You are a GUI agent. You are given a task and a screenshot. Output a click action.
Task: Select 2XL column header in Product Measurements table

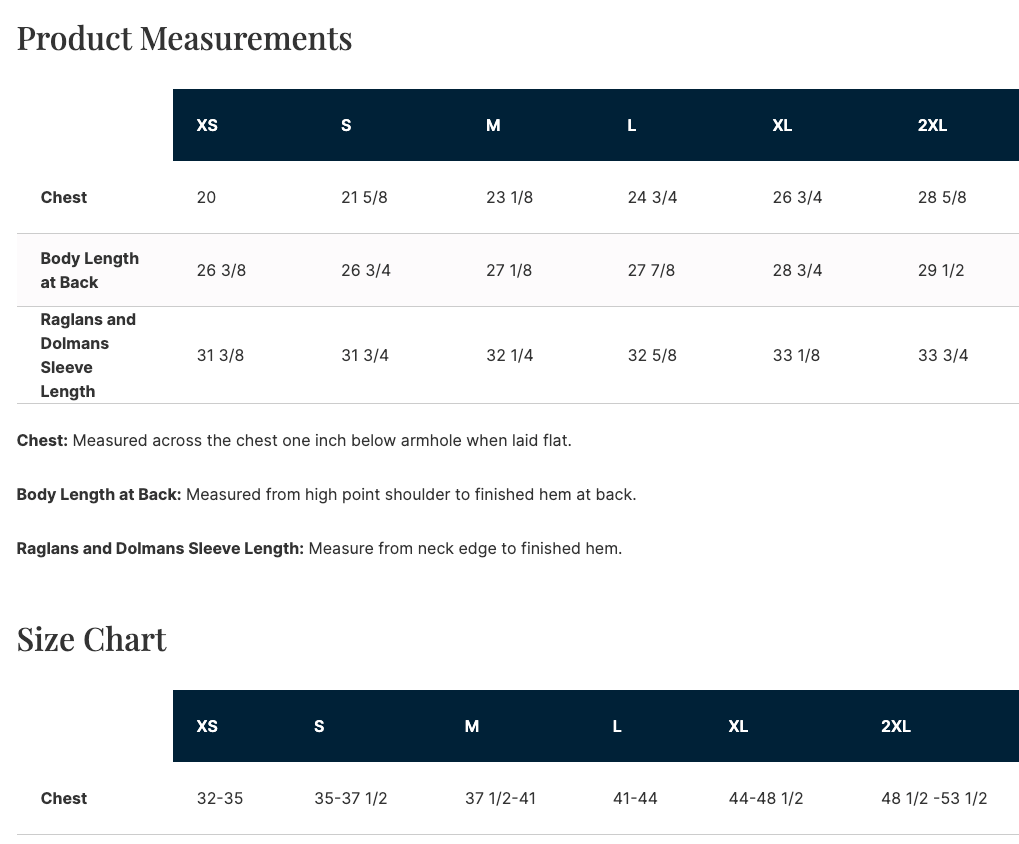coord(932,125)
